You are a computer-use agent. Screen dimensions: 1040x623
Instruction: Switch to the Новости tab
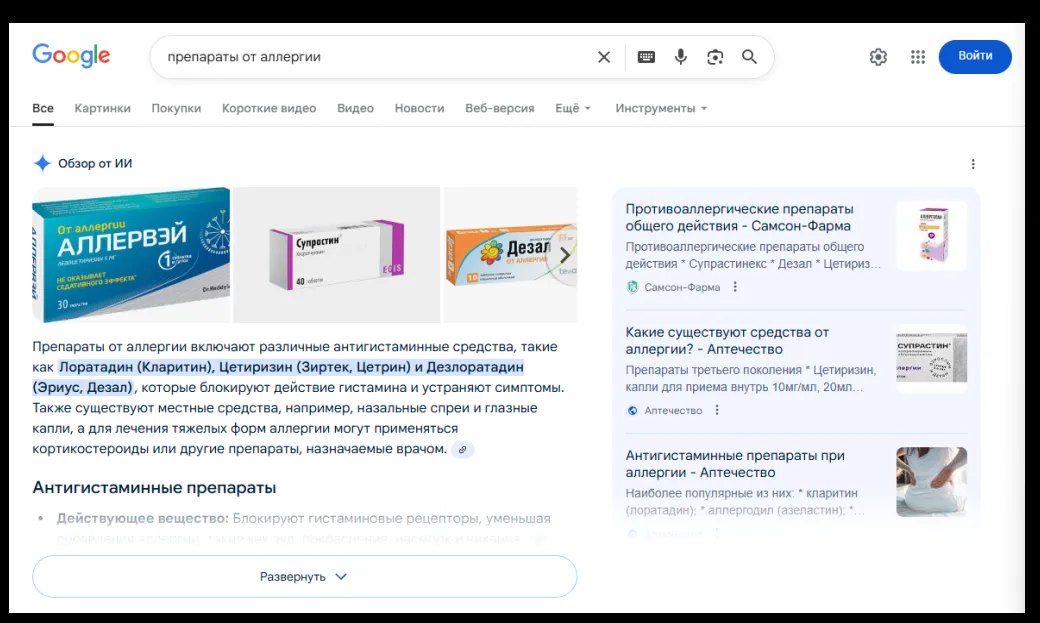click(x=419, y=108)
